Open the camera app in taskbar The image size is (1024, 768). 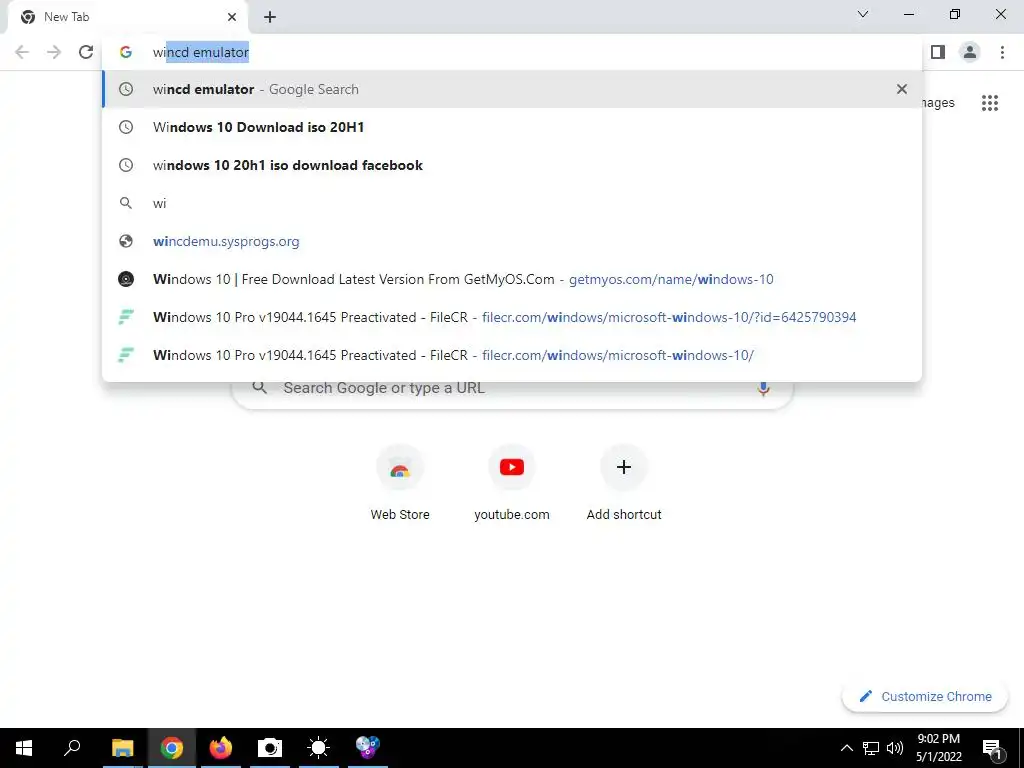coord(270,748)
